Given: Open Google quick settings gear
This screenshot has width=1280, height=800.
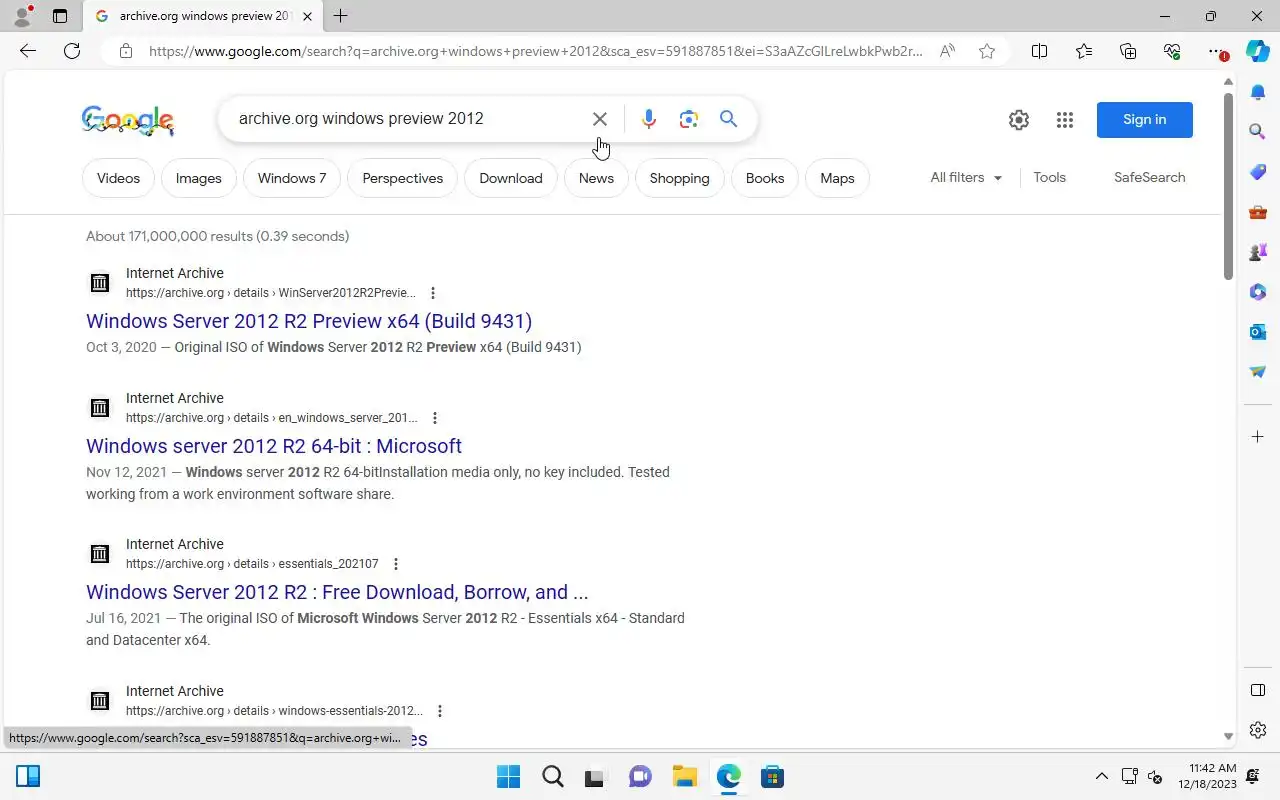Looking at the screenshot, I should click(x=1019, y=120).
